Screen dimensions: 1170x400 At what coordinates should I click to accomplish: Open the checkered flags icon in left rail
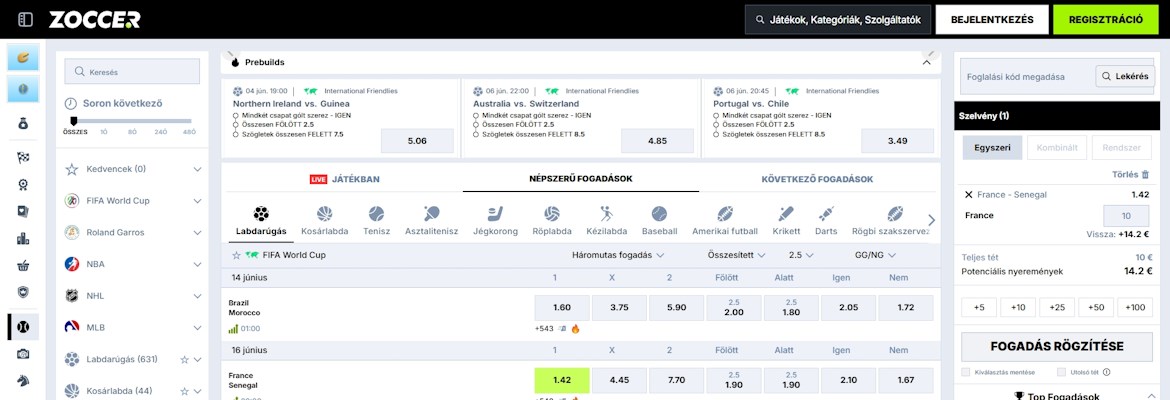[x=23, y=157]
